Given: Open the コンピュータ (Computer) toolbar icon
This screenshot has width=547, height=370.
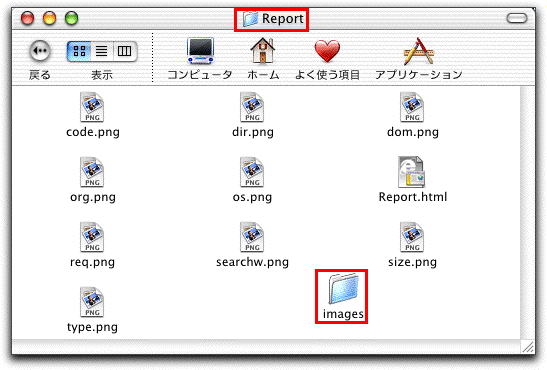Looking at the screenshot, I should (x=200, y=51).
